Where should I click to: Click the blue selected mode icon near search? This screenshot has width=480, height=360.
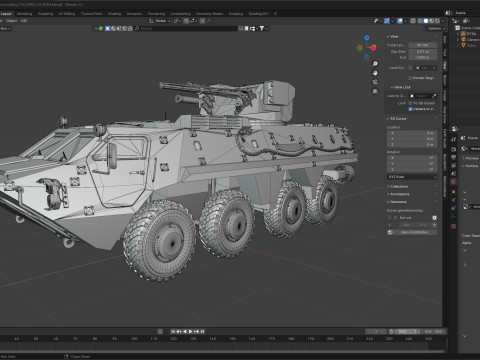(x=107, y=29)
